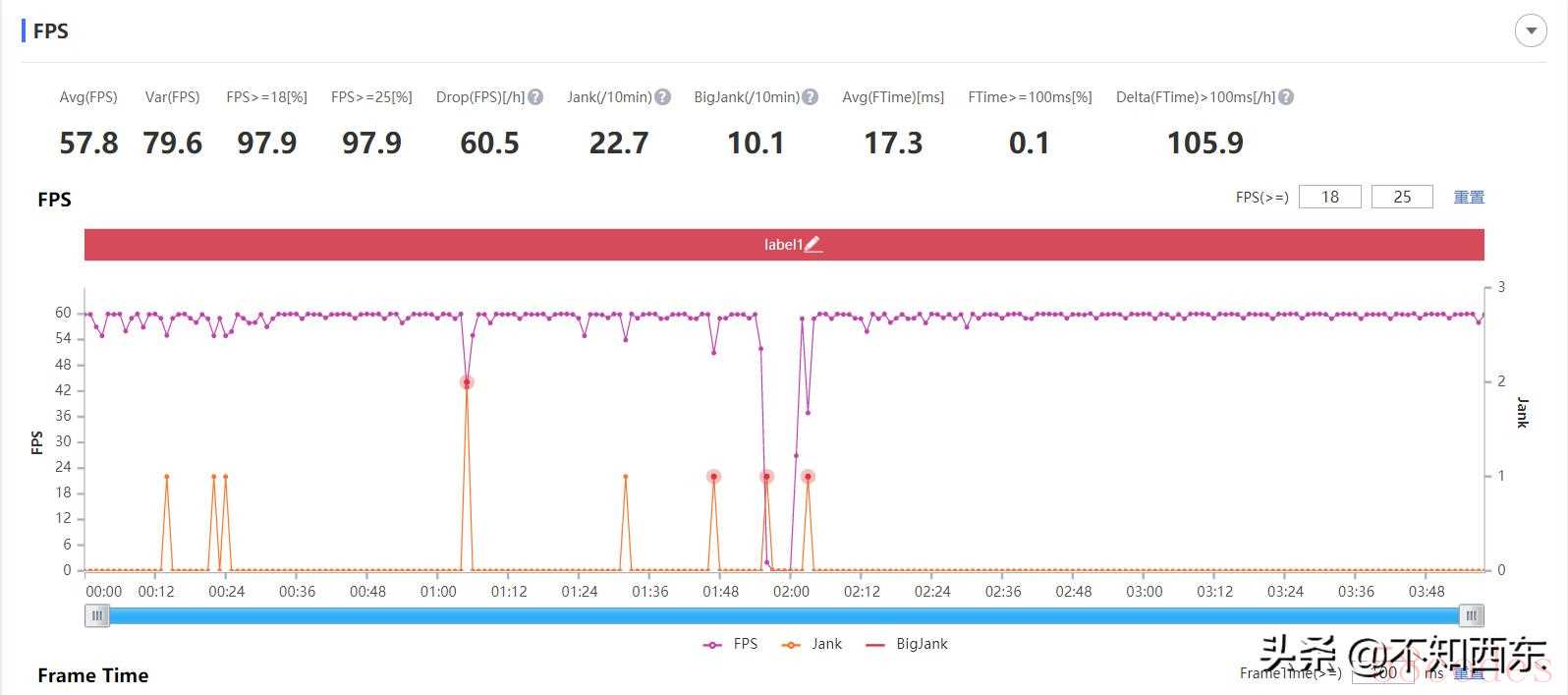Click the FrameTime threshold input field
Viewport: 1568px width, 695px height.
(1382, 673)
